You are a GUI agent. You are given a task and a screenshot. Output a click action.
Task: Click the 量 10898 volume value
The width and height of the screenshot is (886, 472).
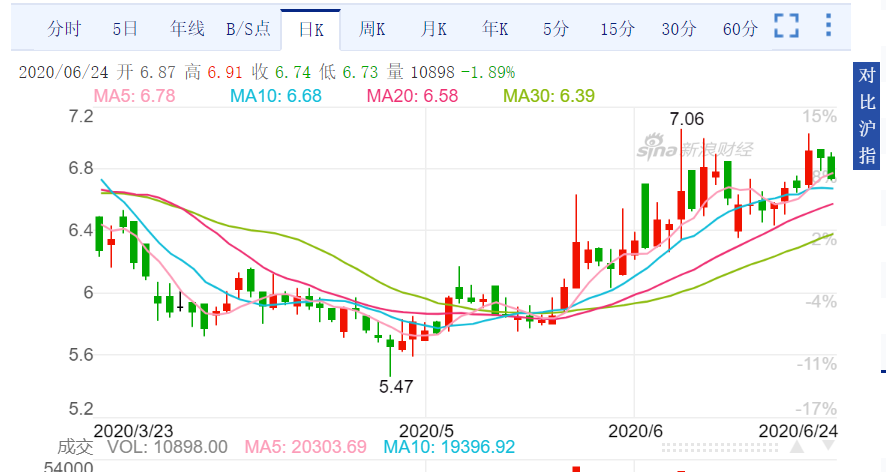click(420, 72)
